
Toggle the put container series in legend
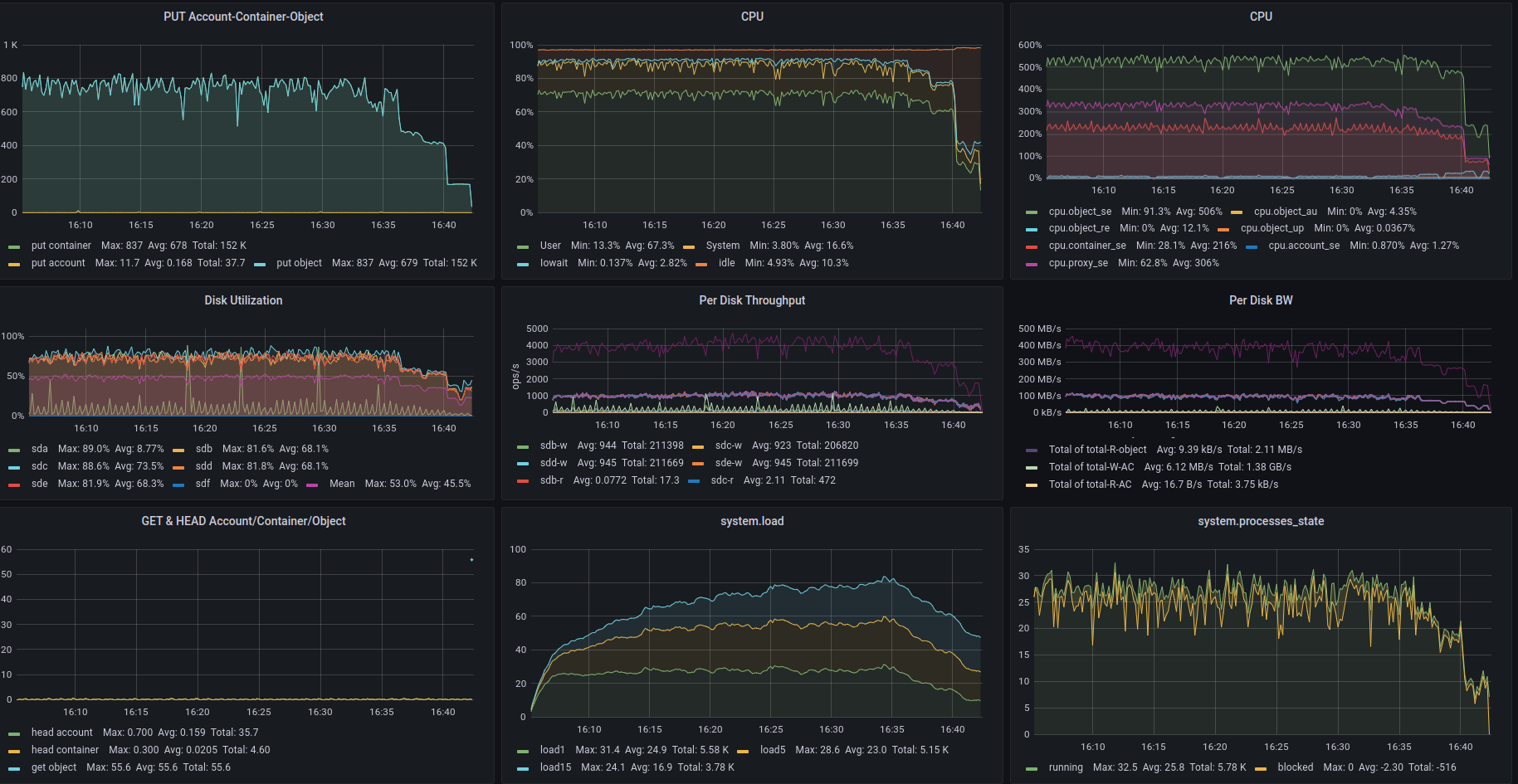(x=61, y=246)
